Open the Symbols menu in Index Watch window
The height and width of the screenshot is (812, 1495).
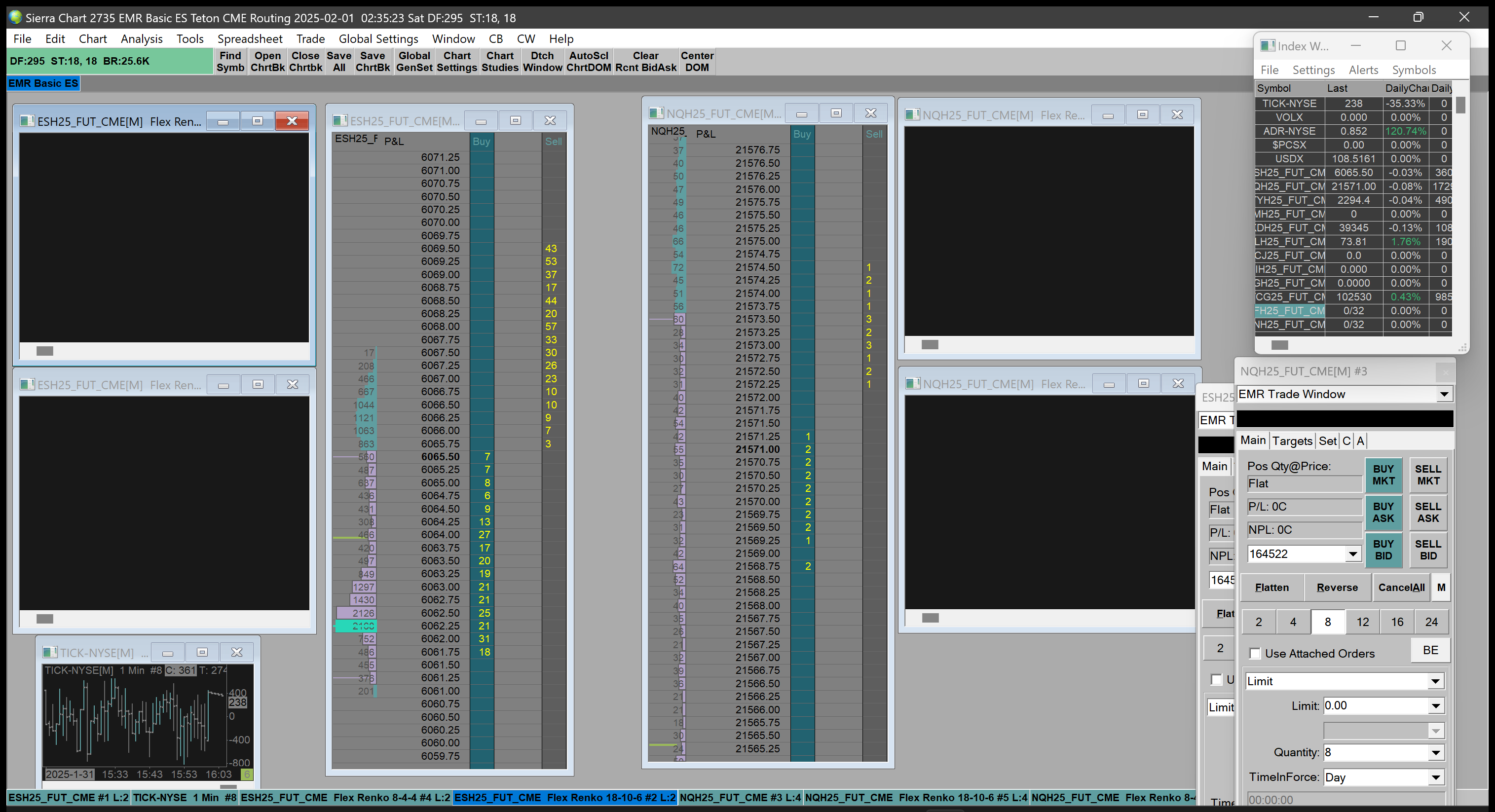1414,70
